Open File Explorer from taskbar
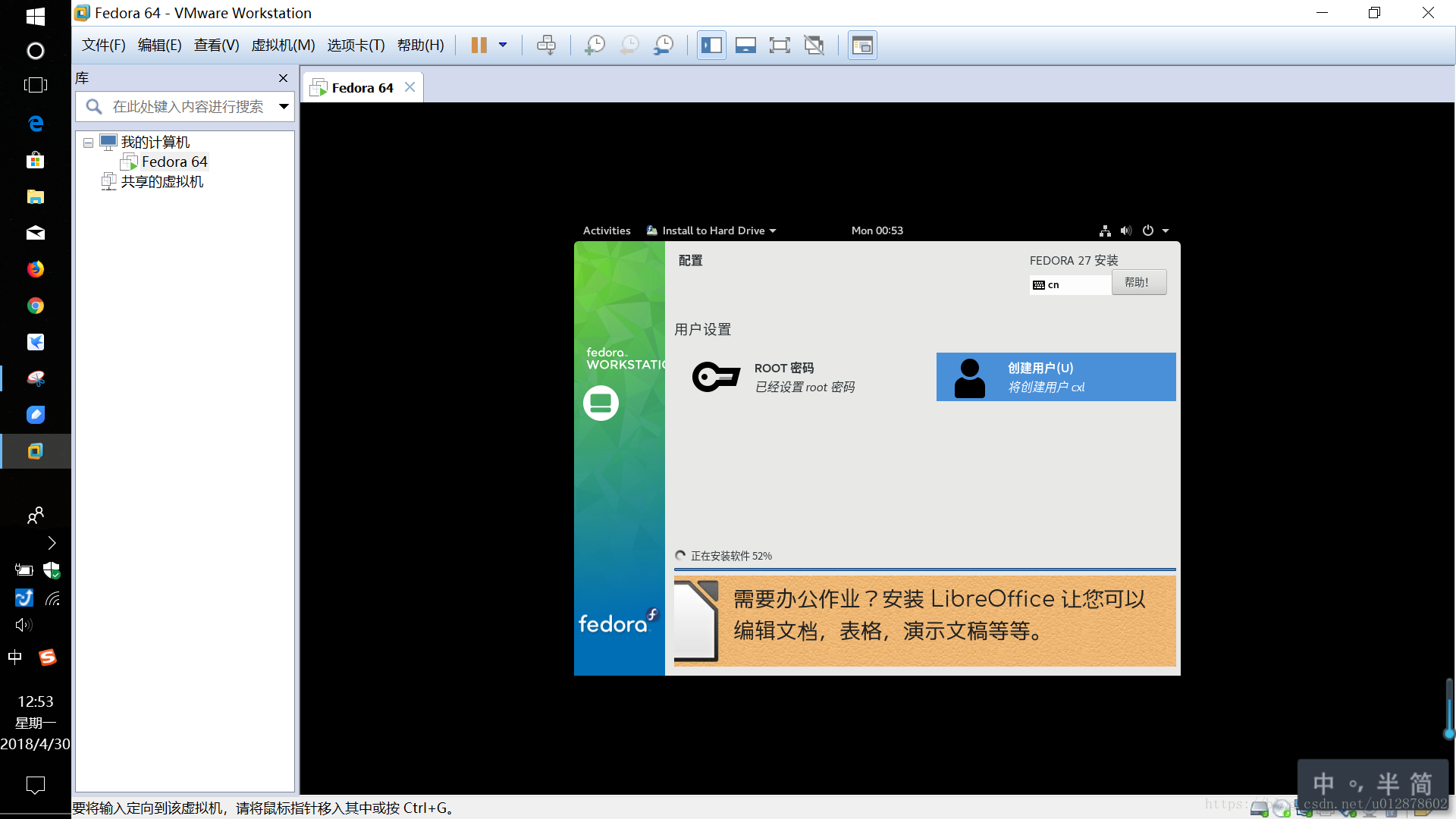The height and width of the screenshot is (819, 1456). (36, 196)
